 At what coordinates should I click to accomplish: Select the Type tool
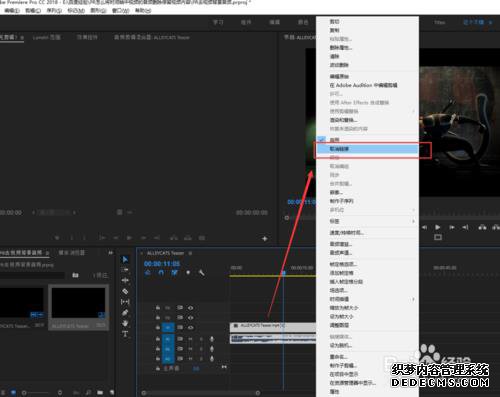coord(125,334)
